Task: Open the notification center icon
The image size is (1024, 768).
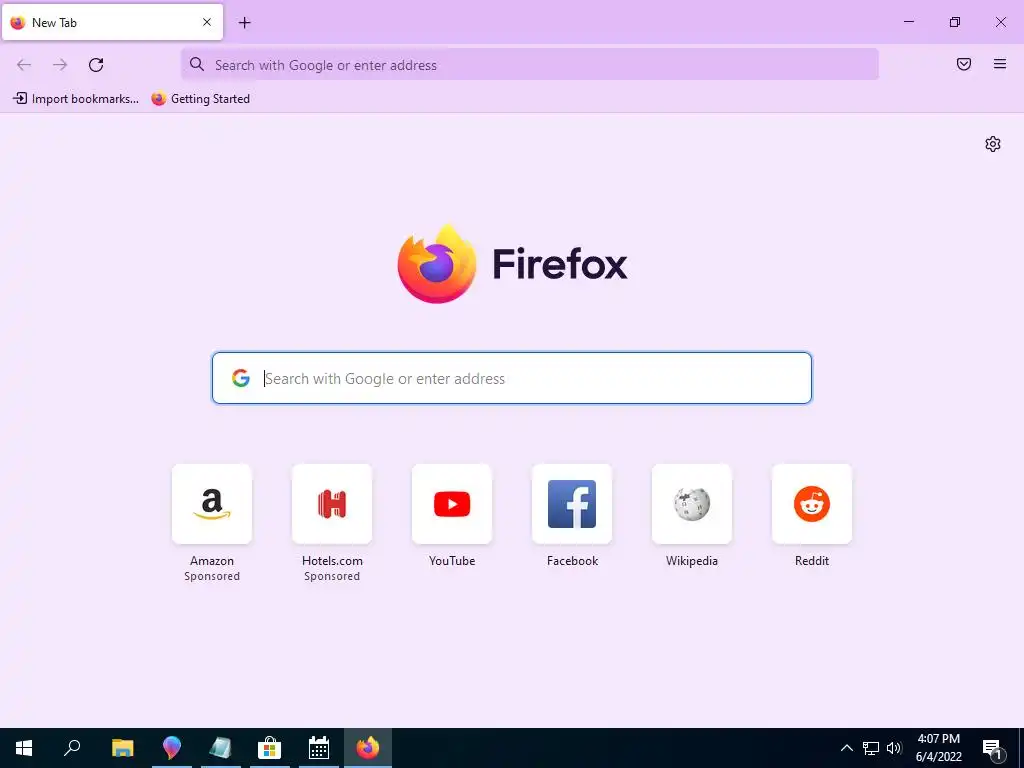Action: click(992, 748)
